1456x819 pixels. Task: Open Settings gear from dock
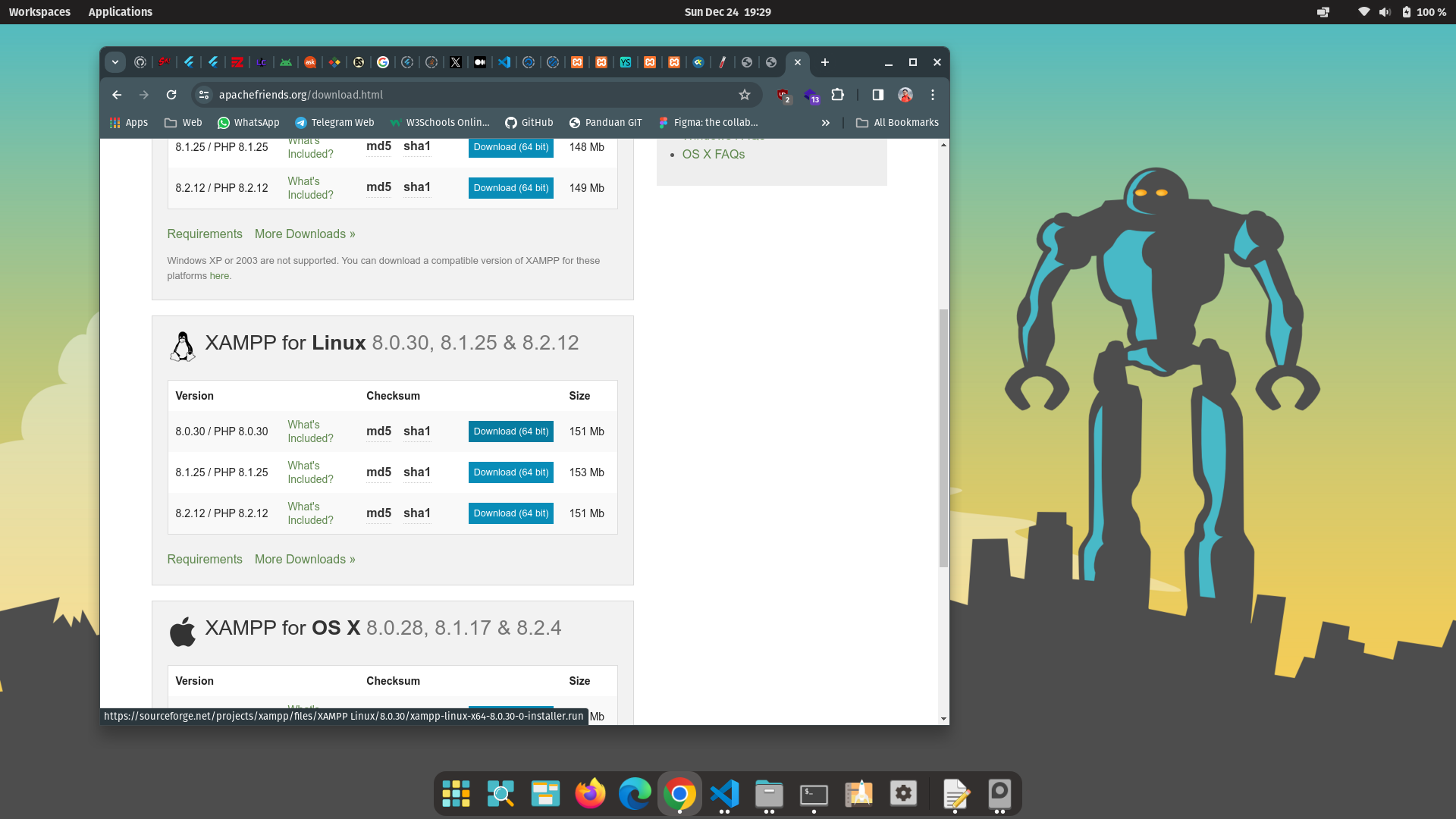(x=903, y=794)
